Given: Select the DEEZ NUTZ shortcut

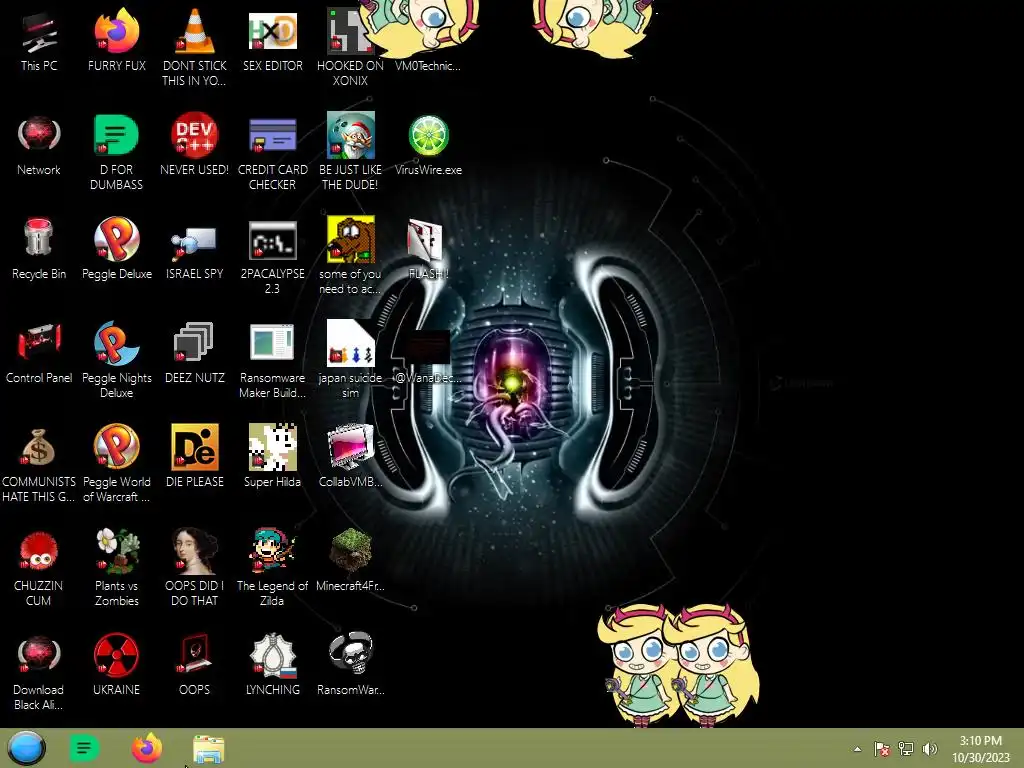Looking at the screenshot, I should pyautogui.click(x=194, y=342).
